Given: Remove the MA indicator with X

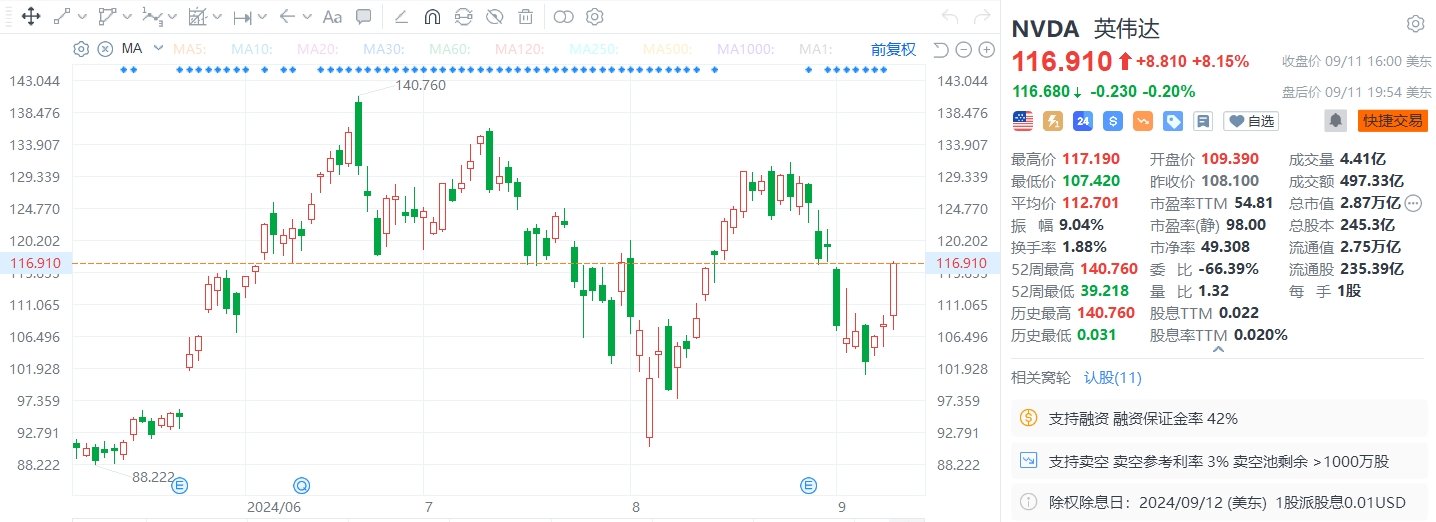Looking at the screenshot, I should tap(104, 48).
